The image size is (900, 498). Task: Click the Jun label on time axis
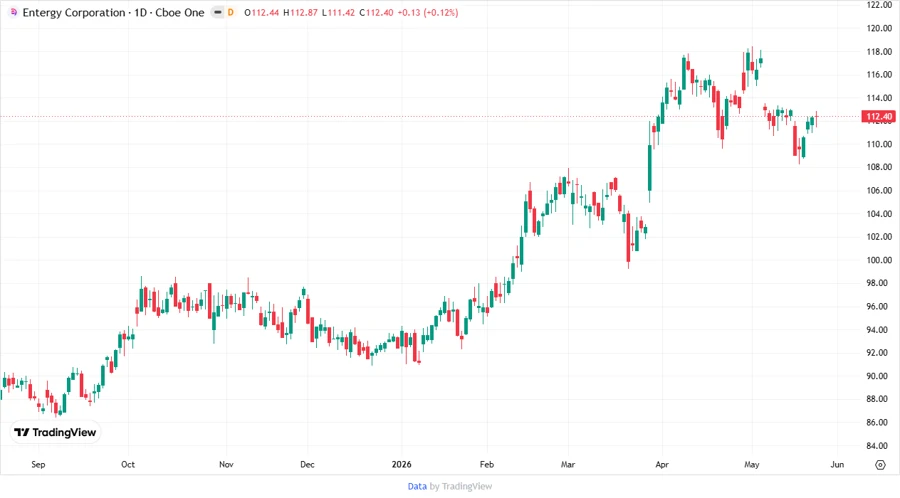(837, 465)
